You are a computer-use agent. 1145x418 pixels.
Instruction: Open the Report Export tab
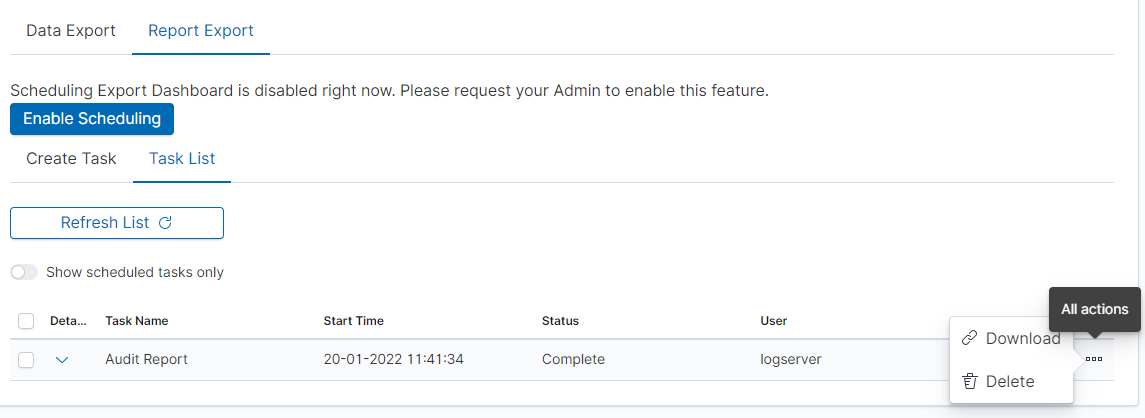pos(201,31)
